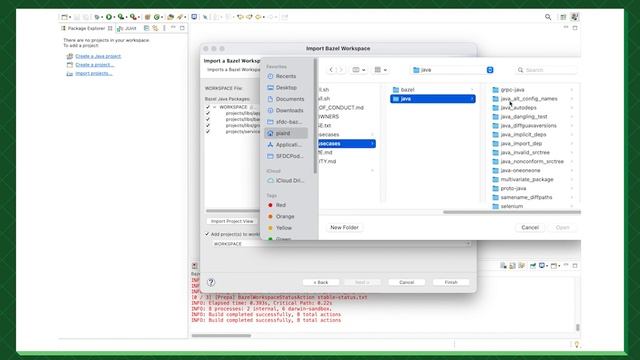Open the working set WORKSPACE combo box
This screenshot has height=360, width=640.
[342, 244]
